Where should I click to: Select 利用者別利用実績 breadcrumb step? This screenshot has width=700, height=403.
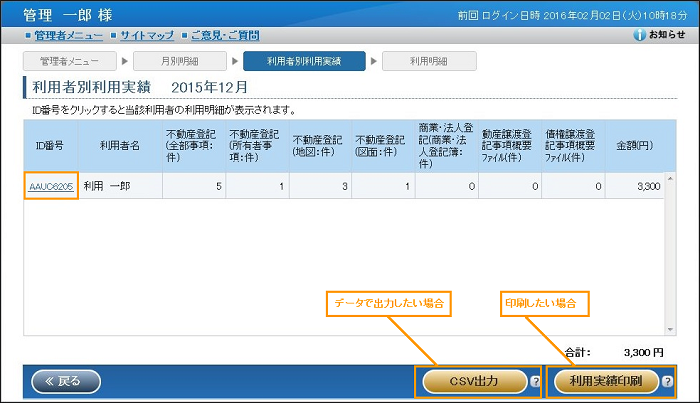click(x=304, y=61)
